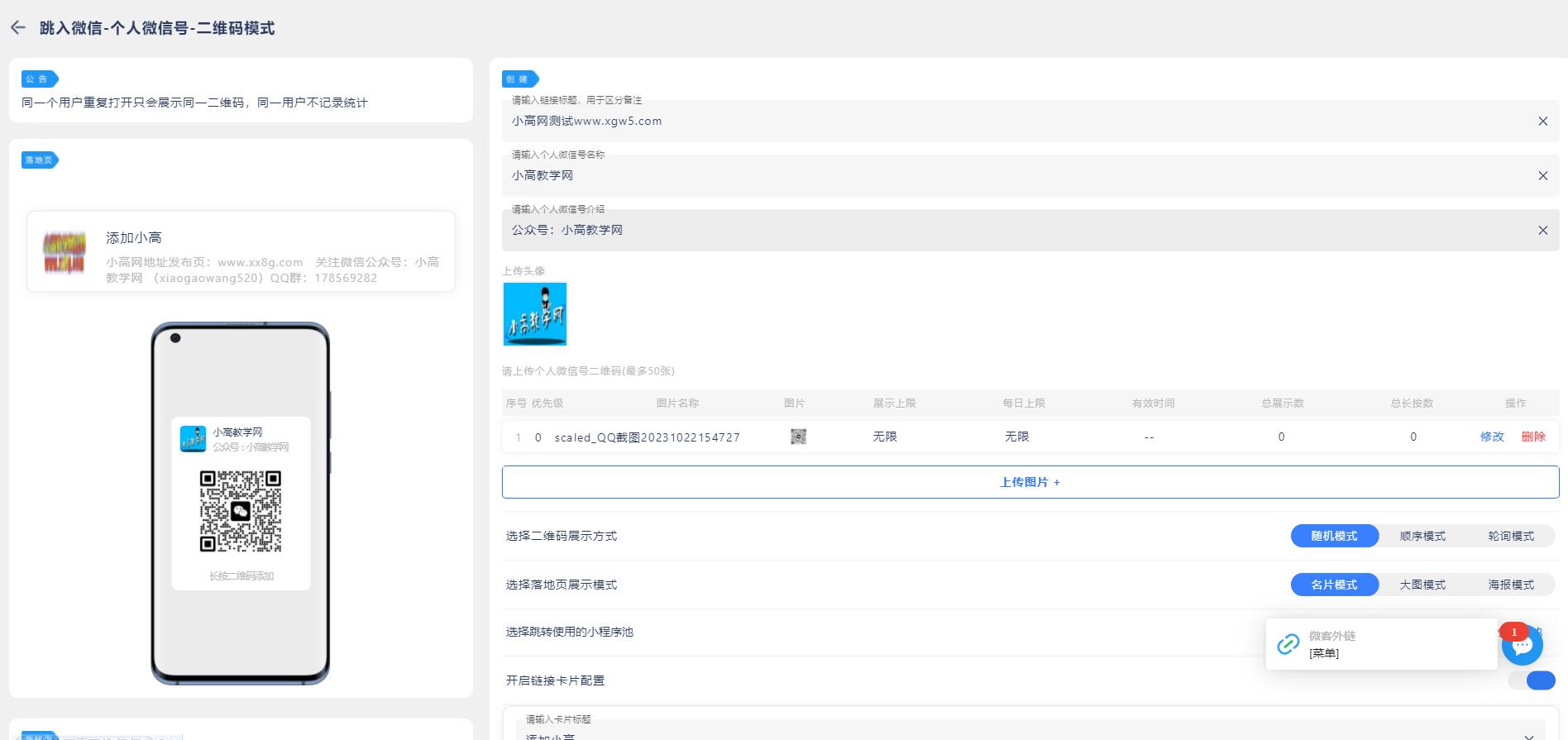Click the uploaded avatar thumbnail
Image resolution: width=1568 pixels, height=740 pixels.
tap(535, 314)
